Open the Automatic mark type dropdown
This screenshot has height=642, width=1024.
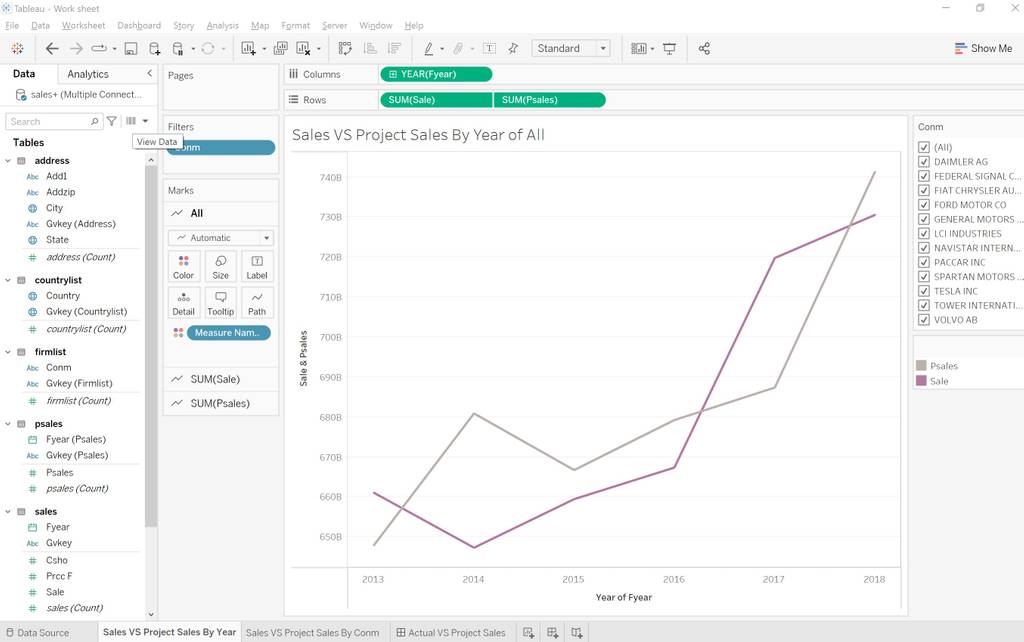click(221, 238)
